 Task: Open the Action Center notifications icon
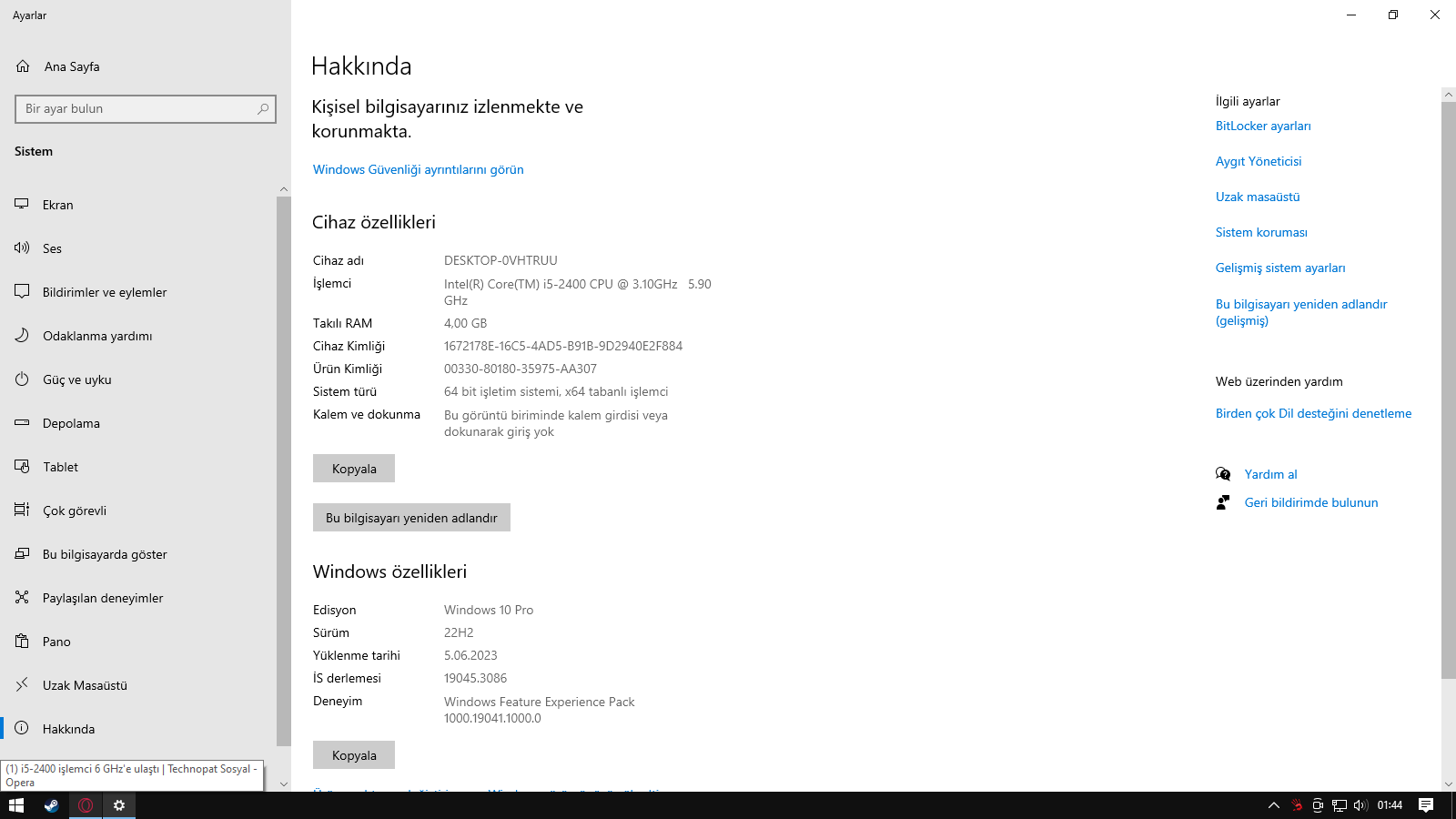pyautogui.click(x=1426, y=805)
